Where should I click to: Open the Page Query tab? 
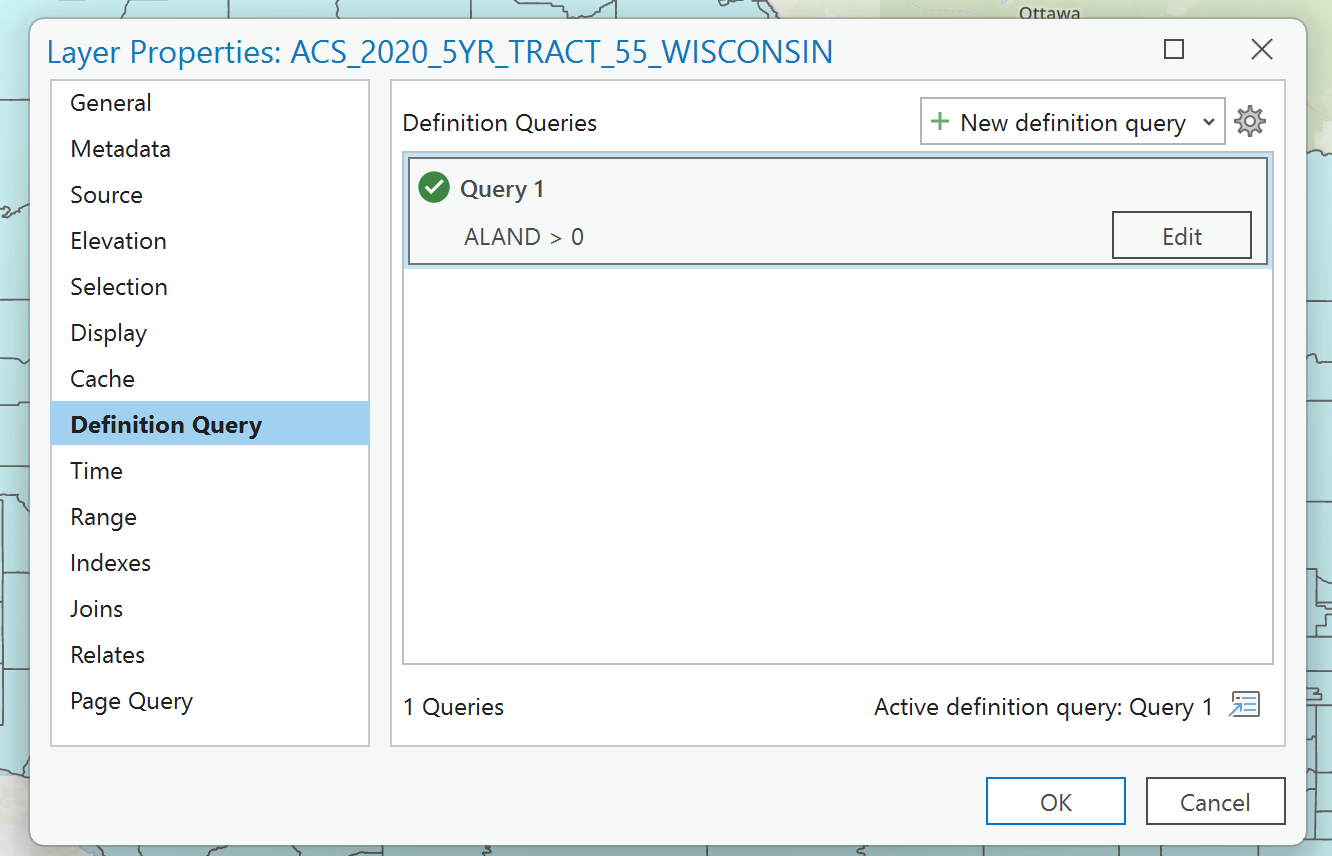point(131,701)
